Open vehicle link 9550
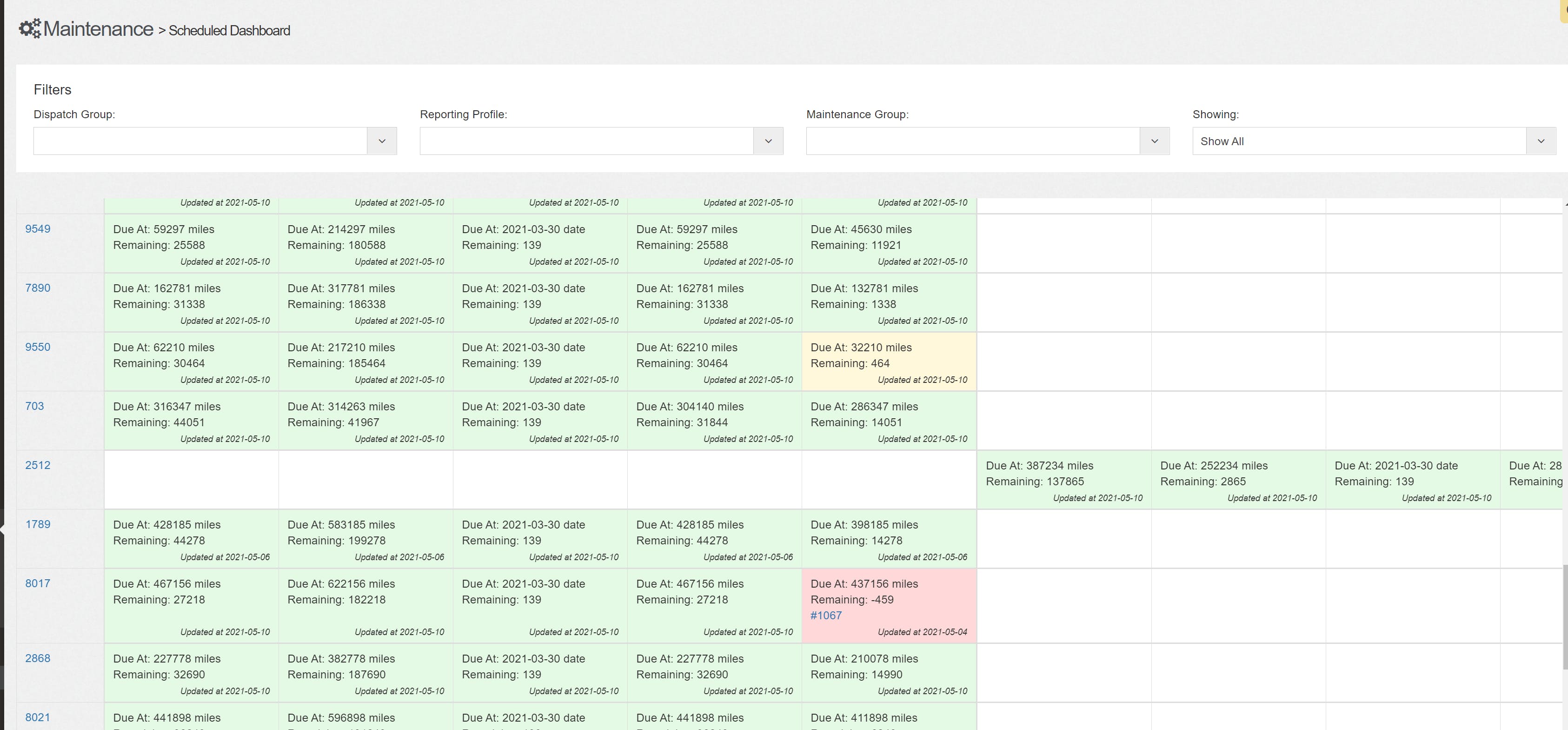Screen dimensions: 1568x730 pos(38,347)
